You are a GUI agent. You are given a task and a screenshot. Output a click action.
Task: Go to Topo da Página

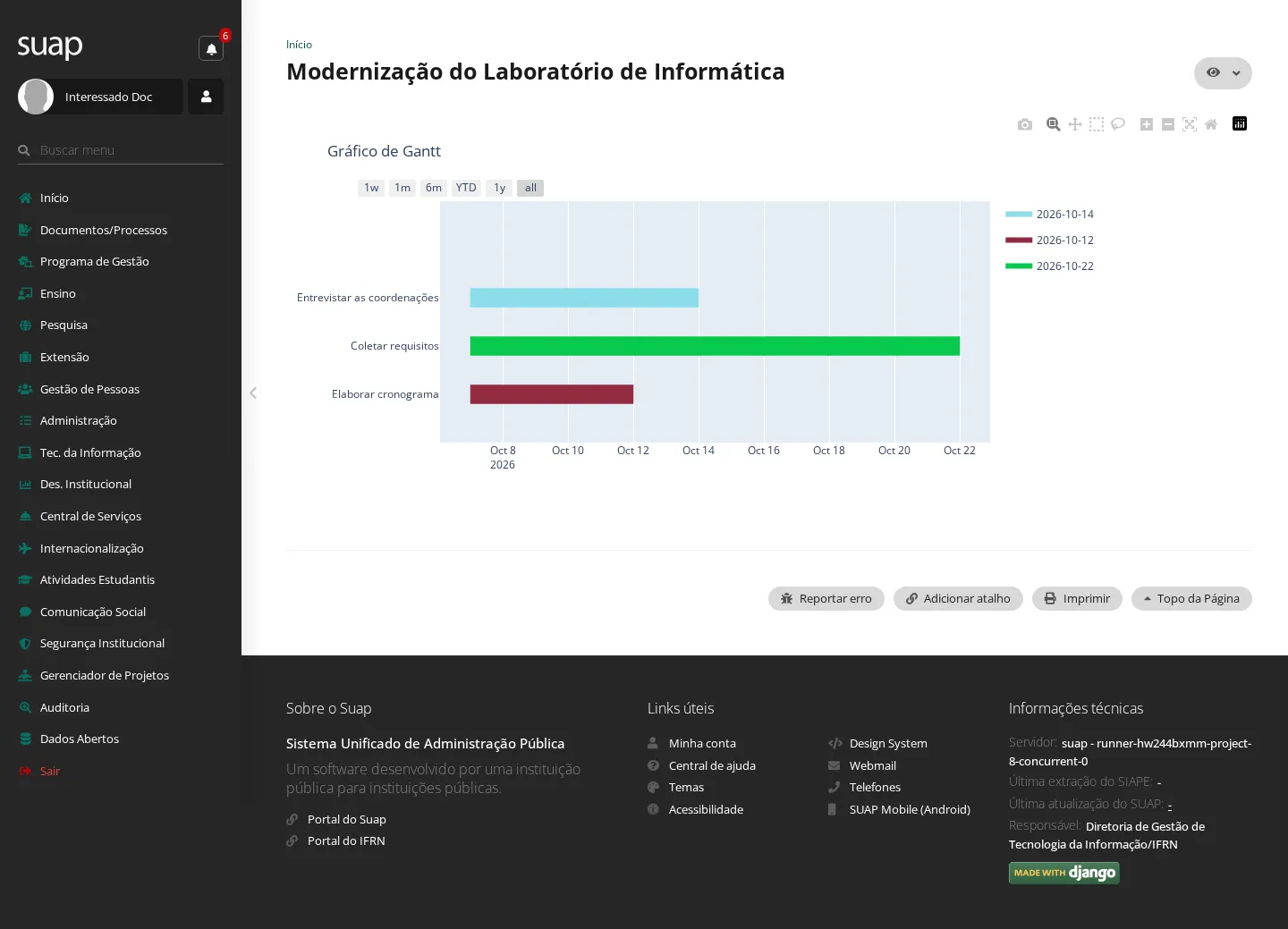tap(1191, 599)
